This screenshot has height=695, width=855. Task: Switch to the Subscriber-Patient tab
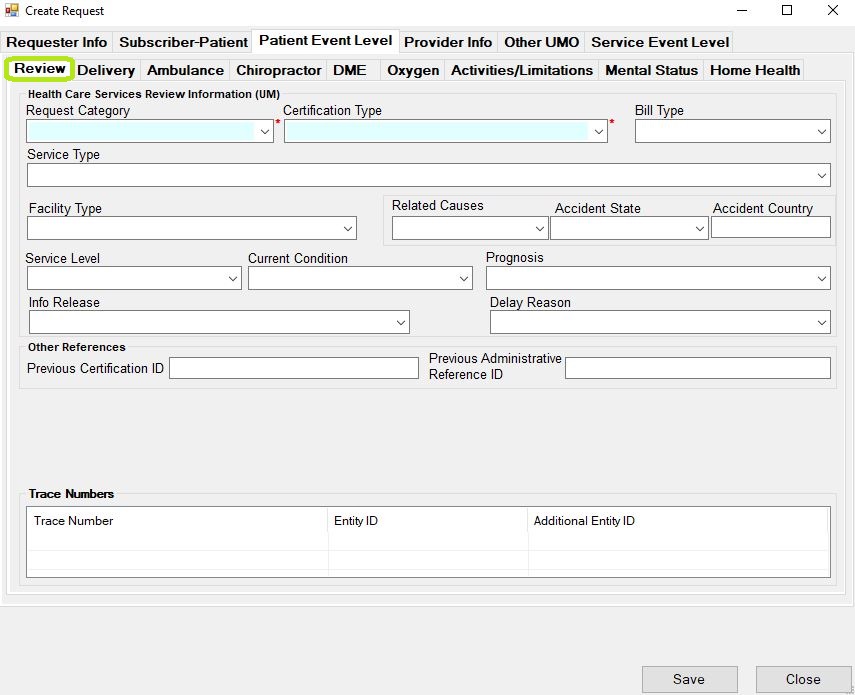coord(183,42)
